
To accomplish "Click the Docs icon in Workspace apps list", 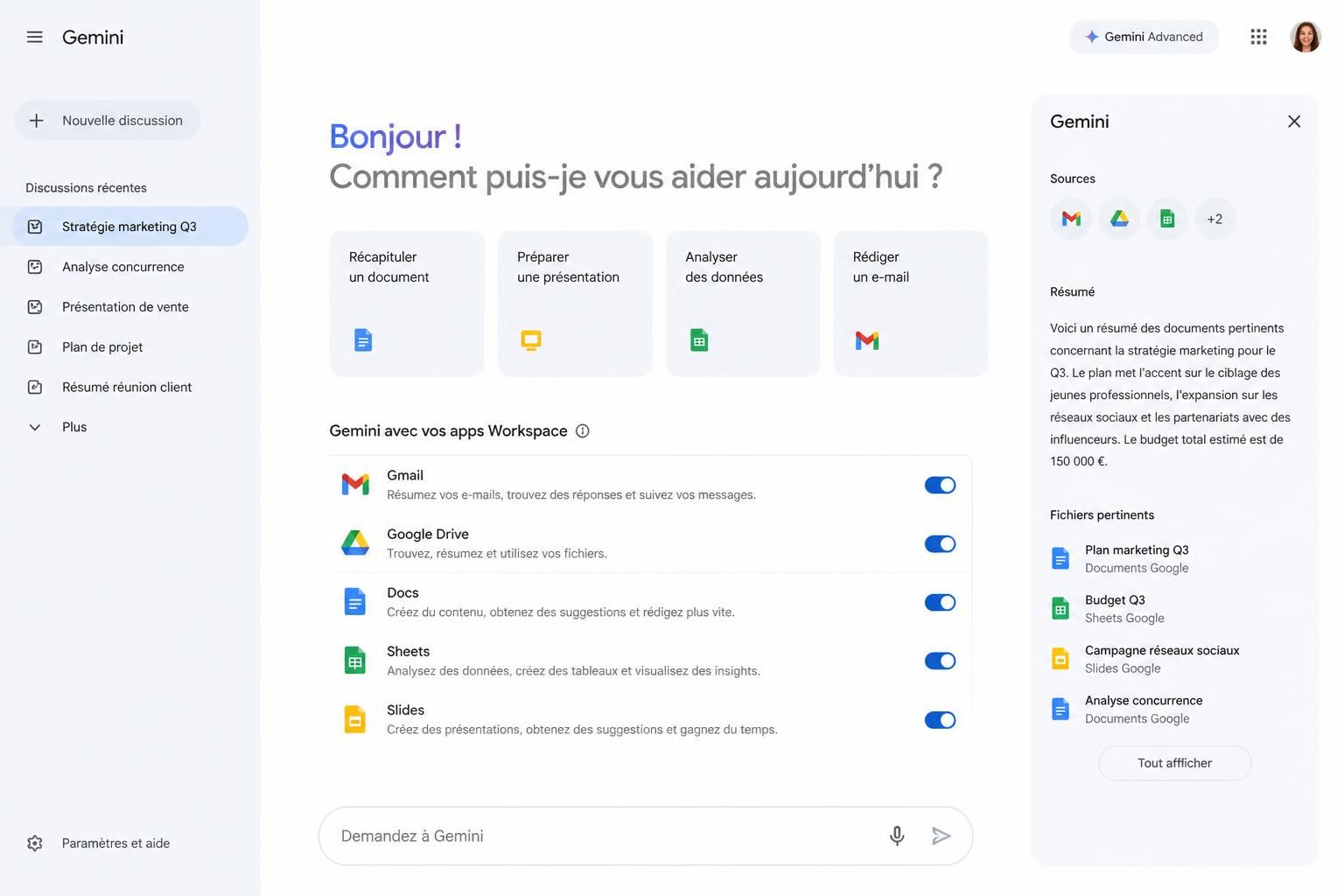I will click(354, 601).
